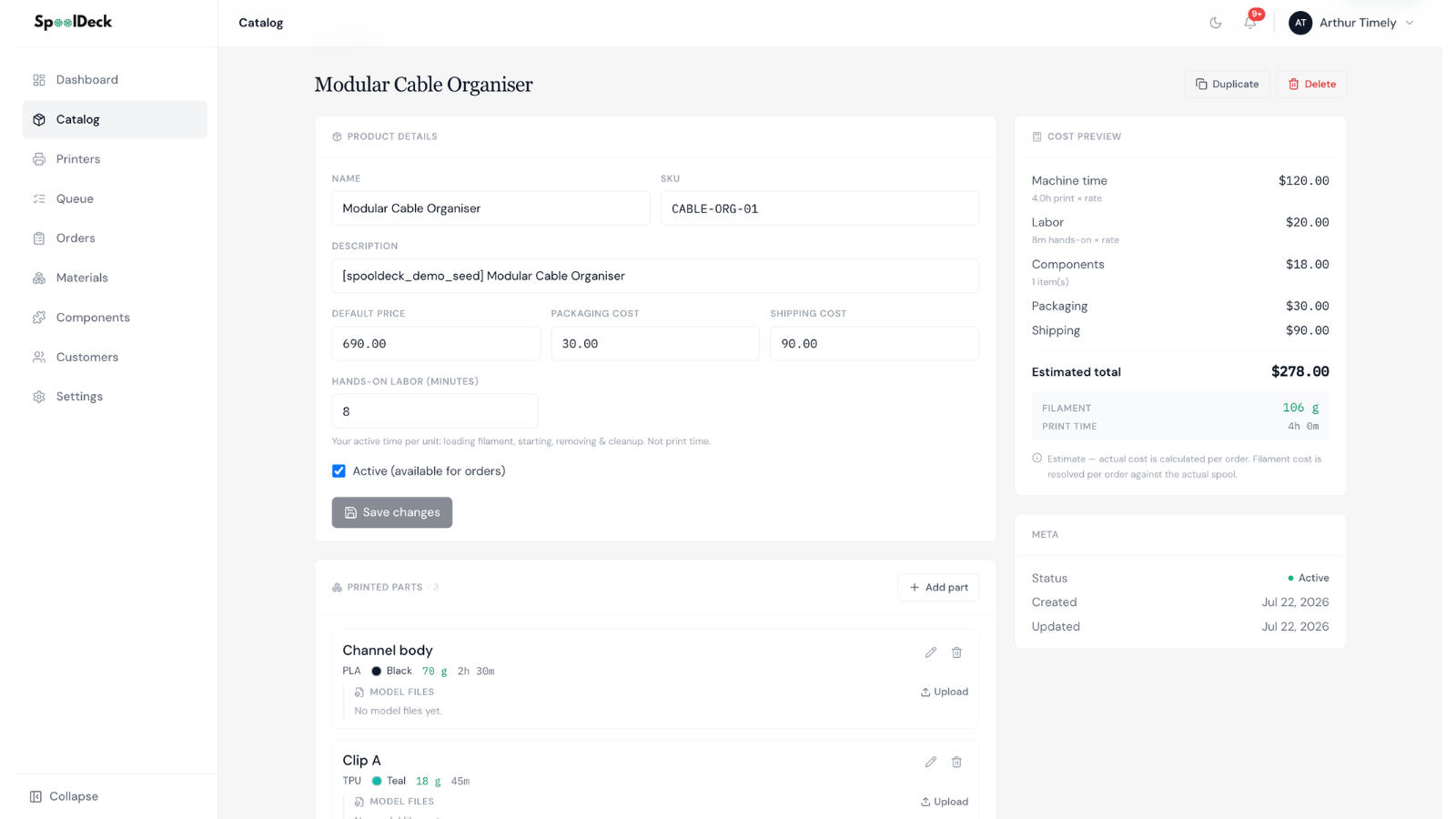This screenshot has width=1456, height=819.
Task: Collapse the sidebar
Action: click(64, 796)
